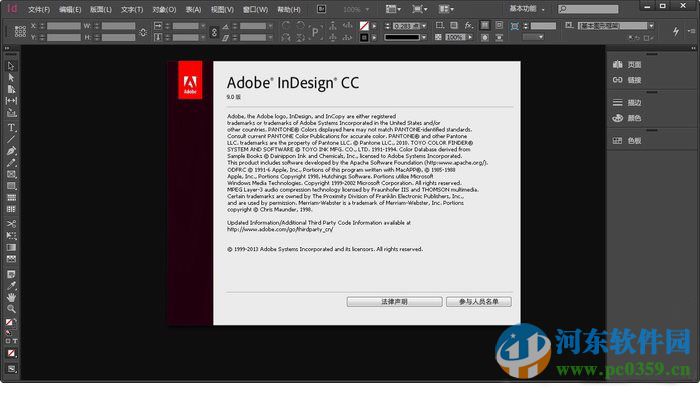
Task: Select the Rectangle Frame tool
Action: [11, 174]
